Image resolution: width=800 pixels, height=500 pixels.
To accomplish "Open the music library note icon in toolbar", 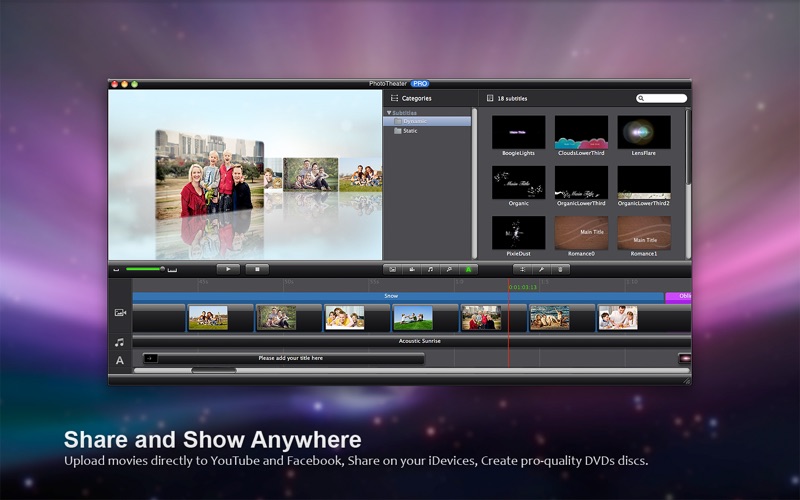I will 430,269.
